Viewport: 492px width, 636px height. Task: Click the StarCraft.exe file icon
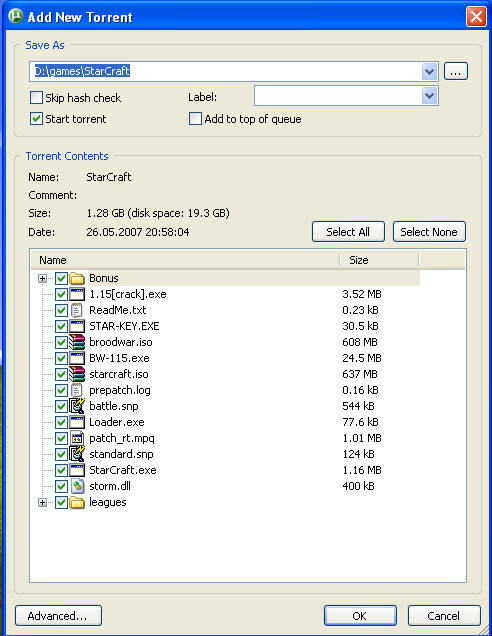(77, 470)
